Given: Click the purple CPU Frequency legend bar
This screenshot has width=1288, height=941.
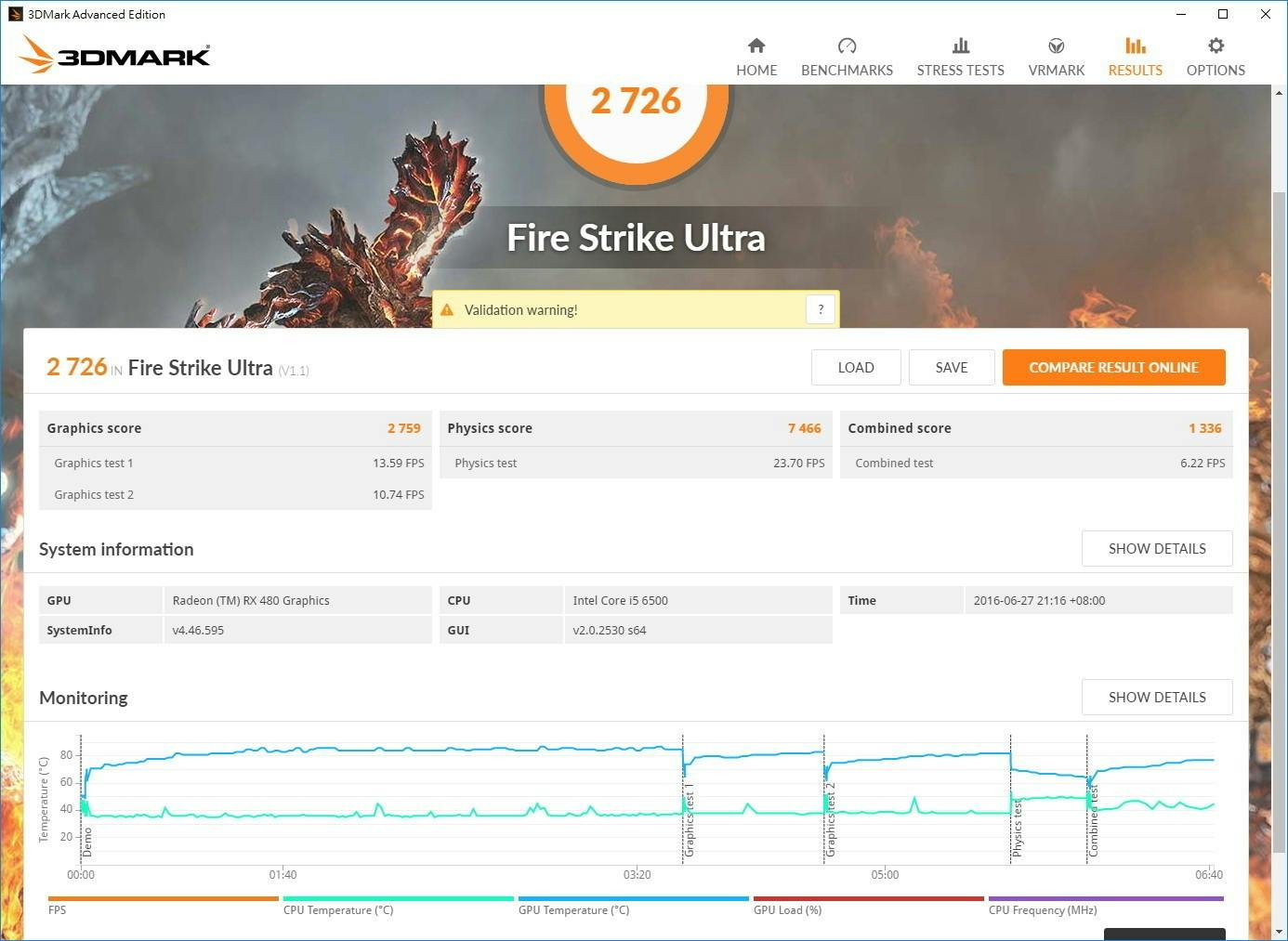Looking at the screenshot, I should (1106, 899).
